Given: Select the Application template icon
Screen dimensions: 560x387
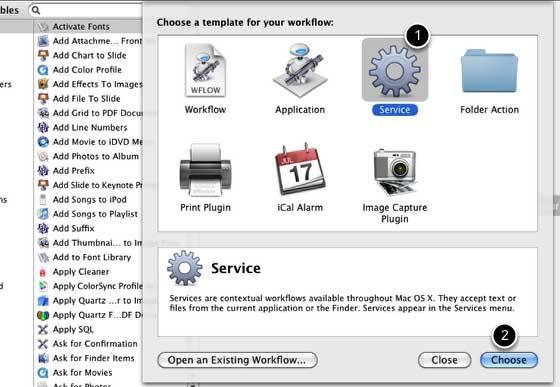Looking at the screenshot, I should (300, 70).
